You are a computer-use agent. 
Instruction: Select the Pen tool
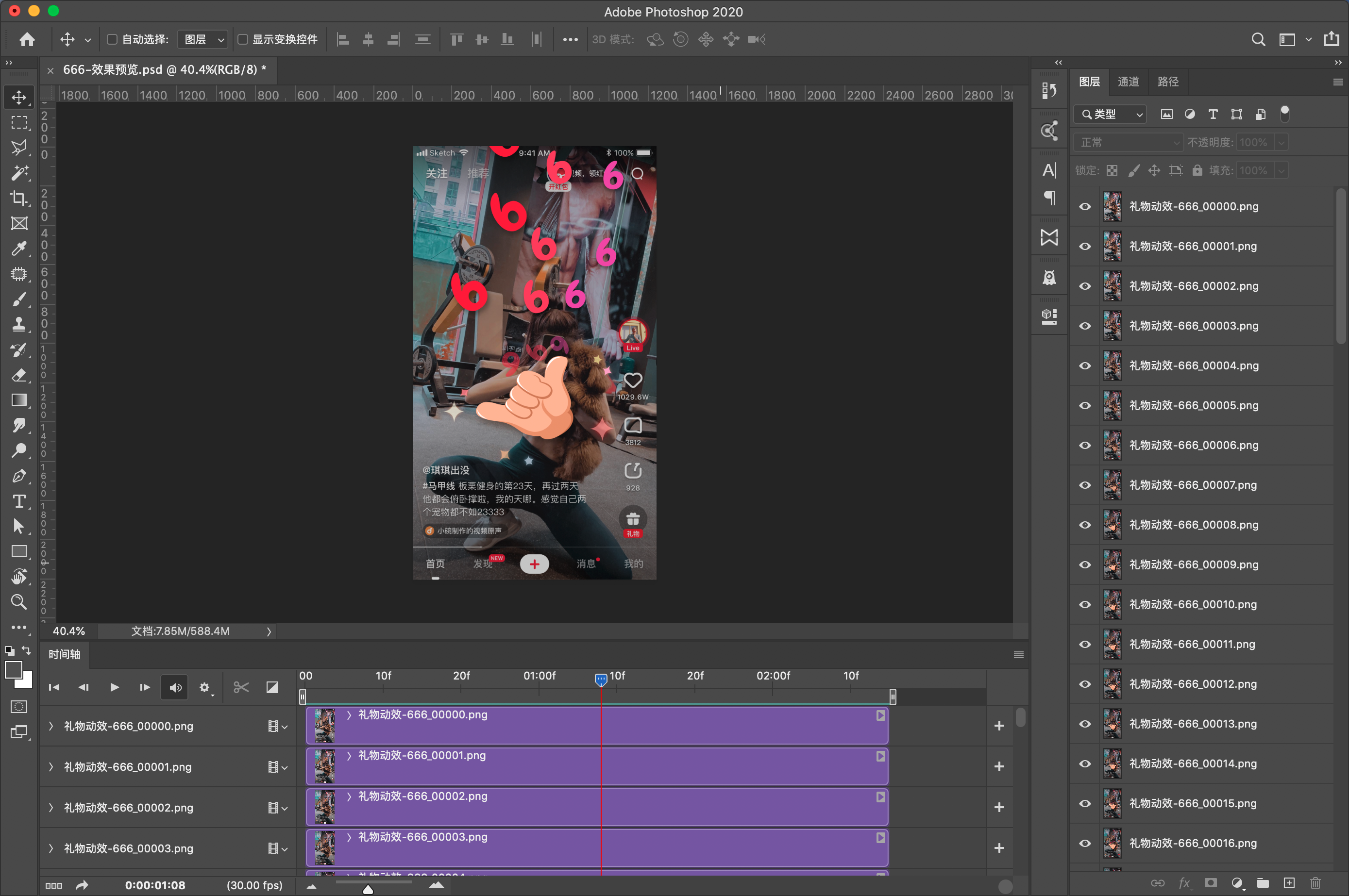click(19, 476)
